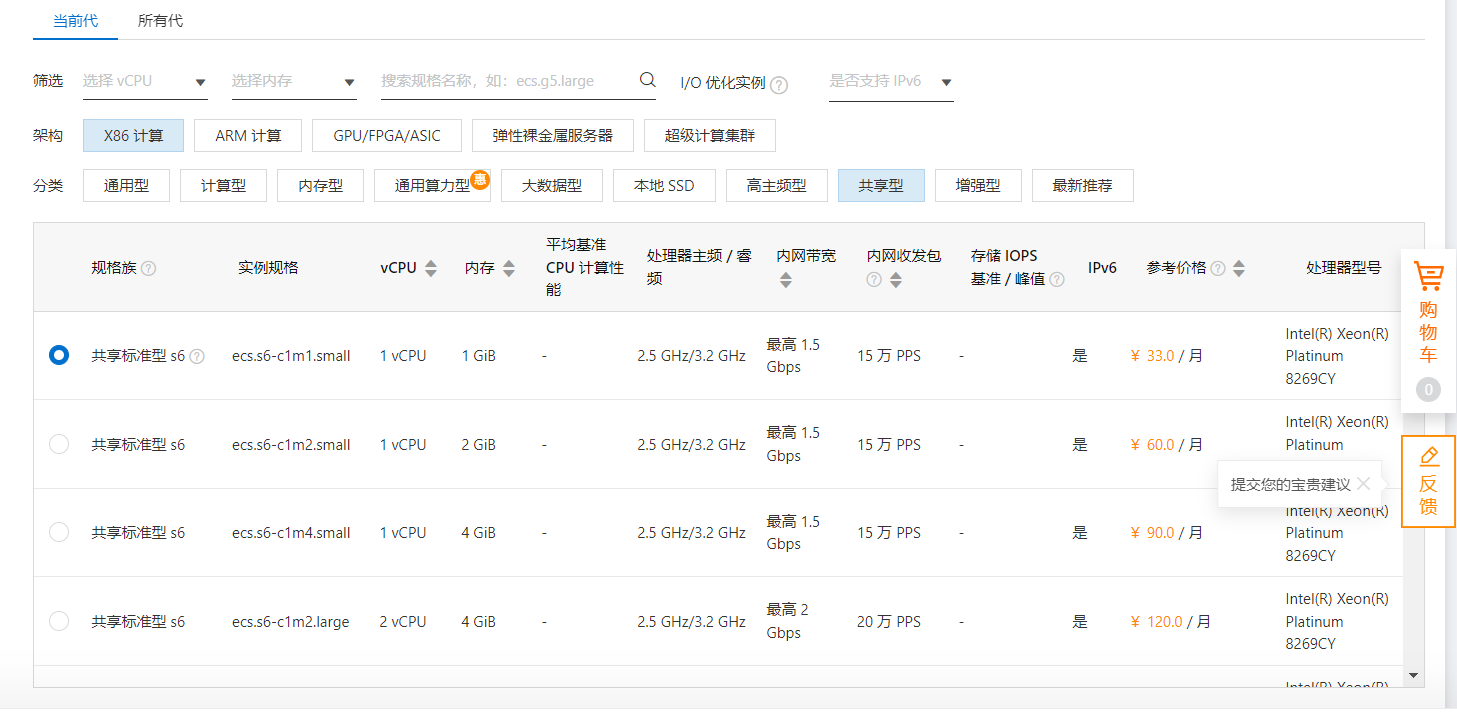Close the 提交您的宝贵建议 tooltip

coord(1364,484)
